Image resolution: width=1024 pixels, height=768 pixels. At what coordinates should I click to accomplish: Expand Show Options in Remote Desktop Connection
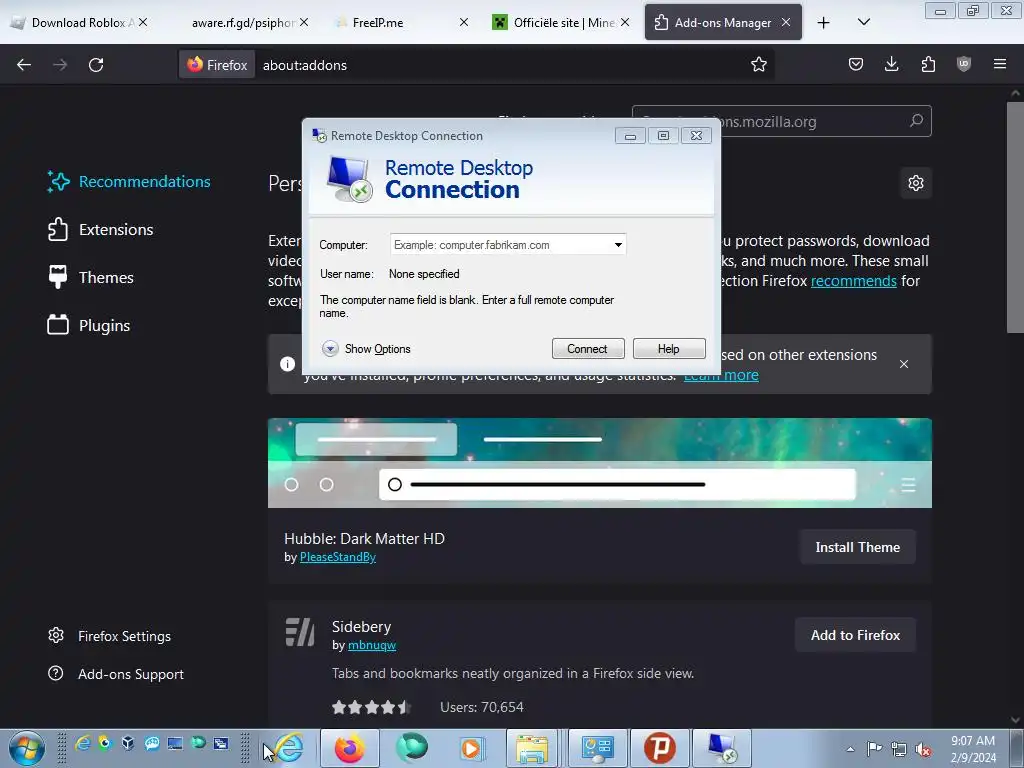coord(366,349)
